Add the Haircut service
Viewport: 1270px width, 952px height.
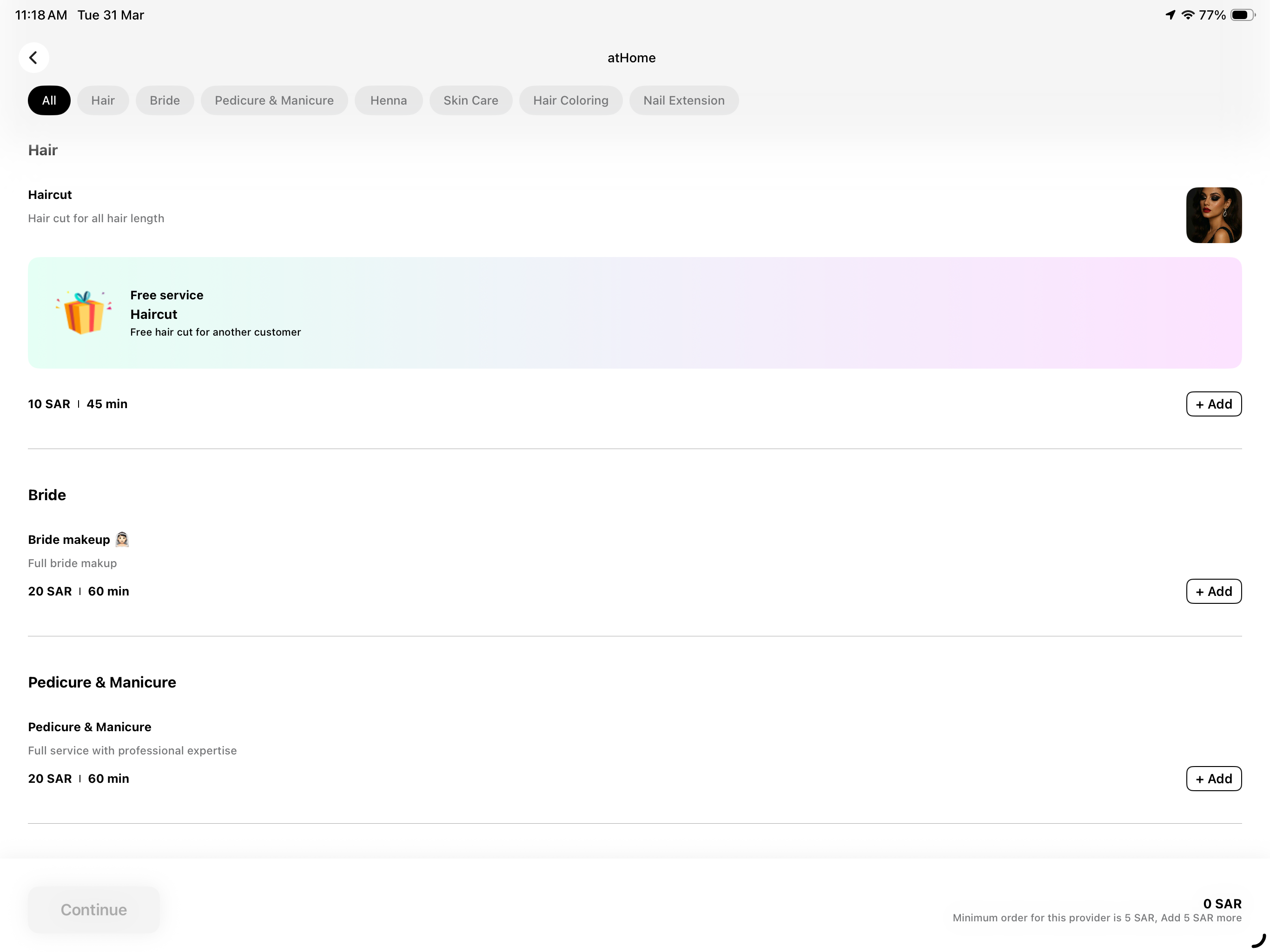[1214, 403]
